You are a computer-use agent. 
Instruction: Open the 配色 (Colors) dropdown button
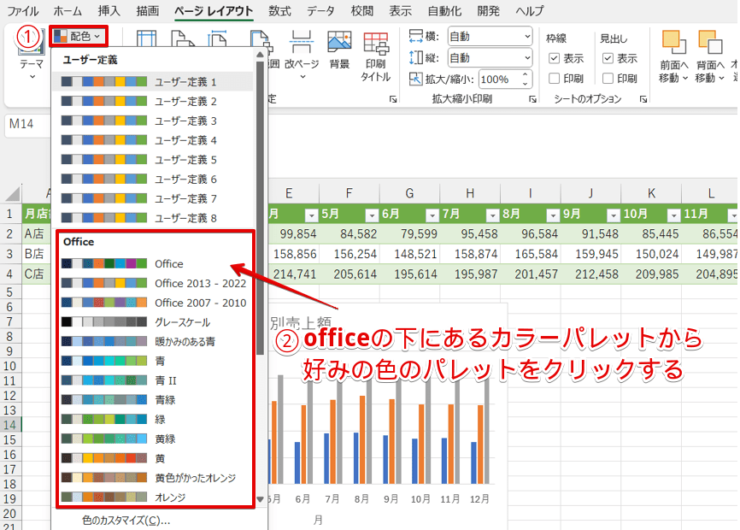pos(78,36)
